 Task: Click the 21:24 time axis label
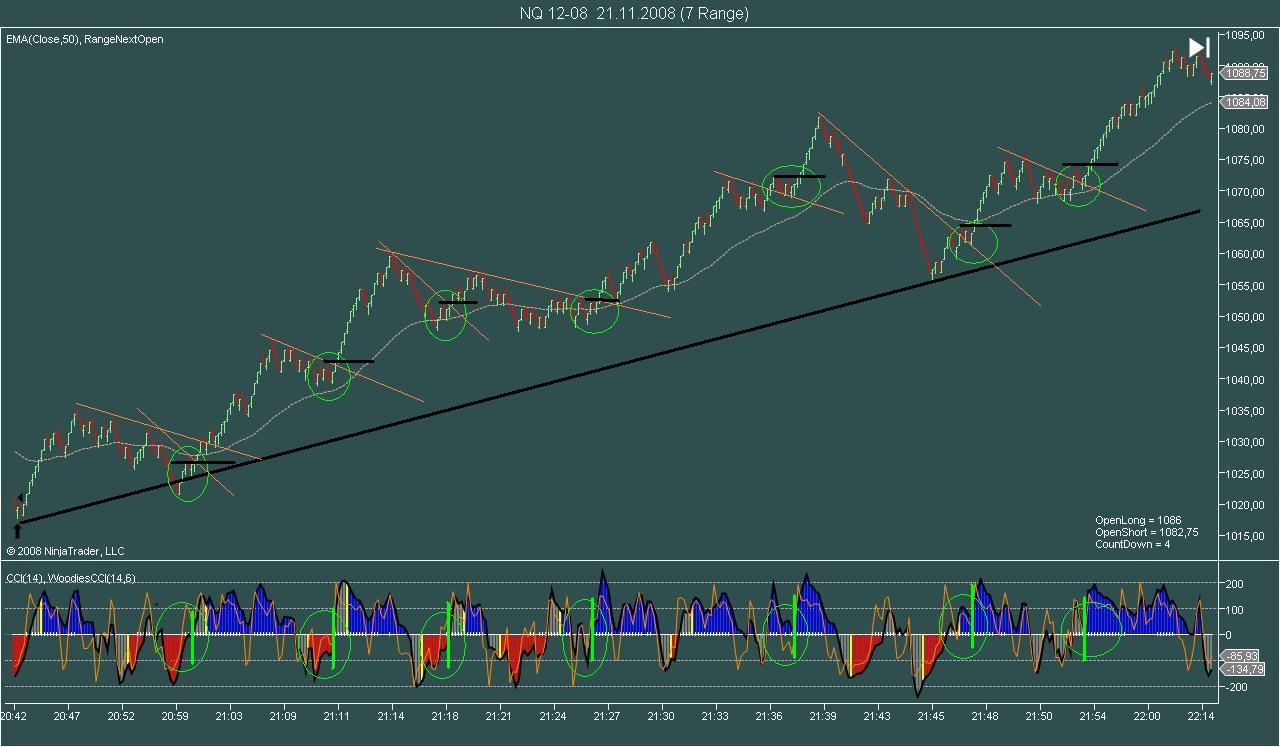click(553, 716)
